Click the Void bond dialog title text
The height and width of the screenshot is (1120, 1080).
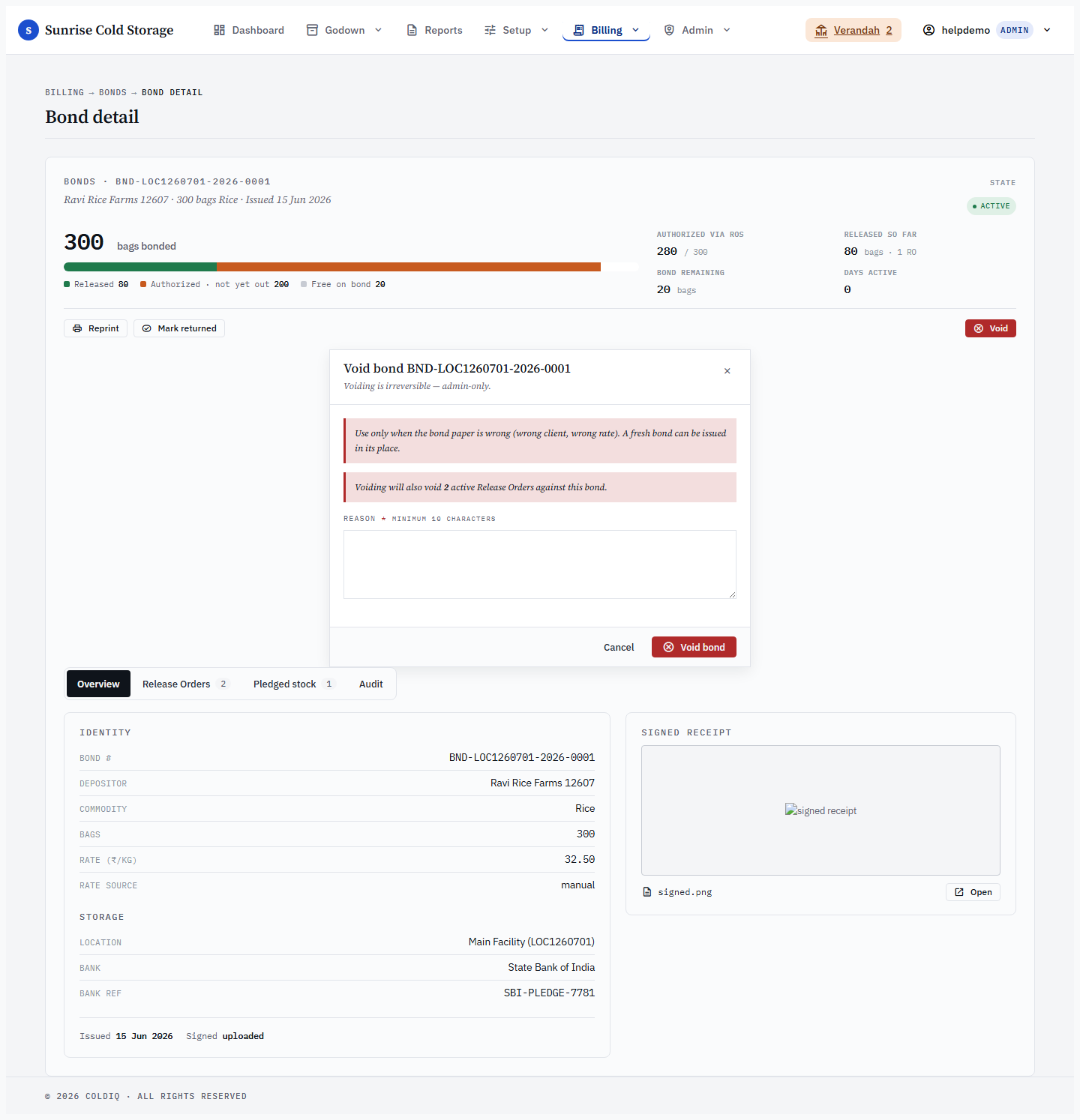(457, 368)
